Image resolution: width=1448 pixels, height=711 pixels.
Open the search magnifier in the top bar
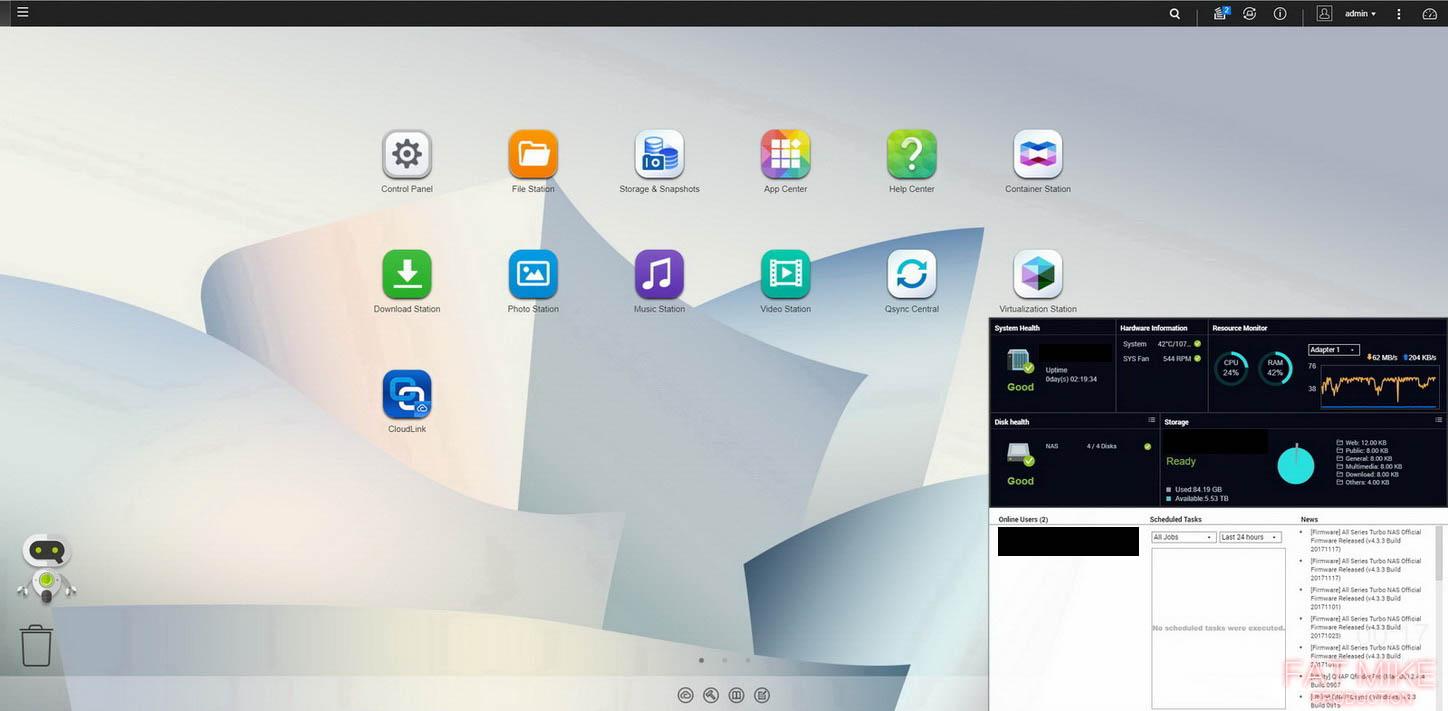point(1175,14)
